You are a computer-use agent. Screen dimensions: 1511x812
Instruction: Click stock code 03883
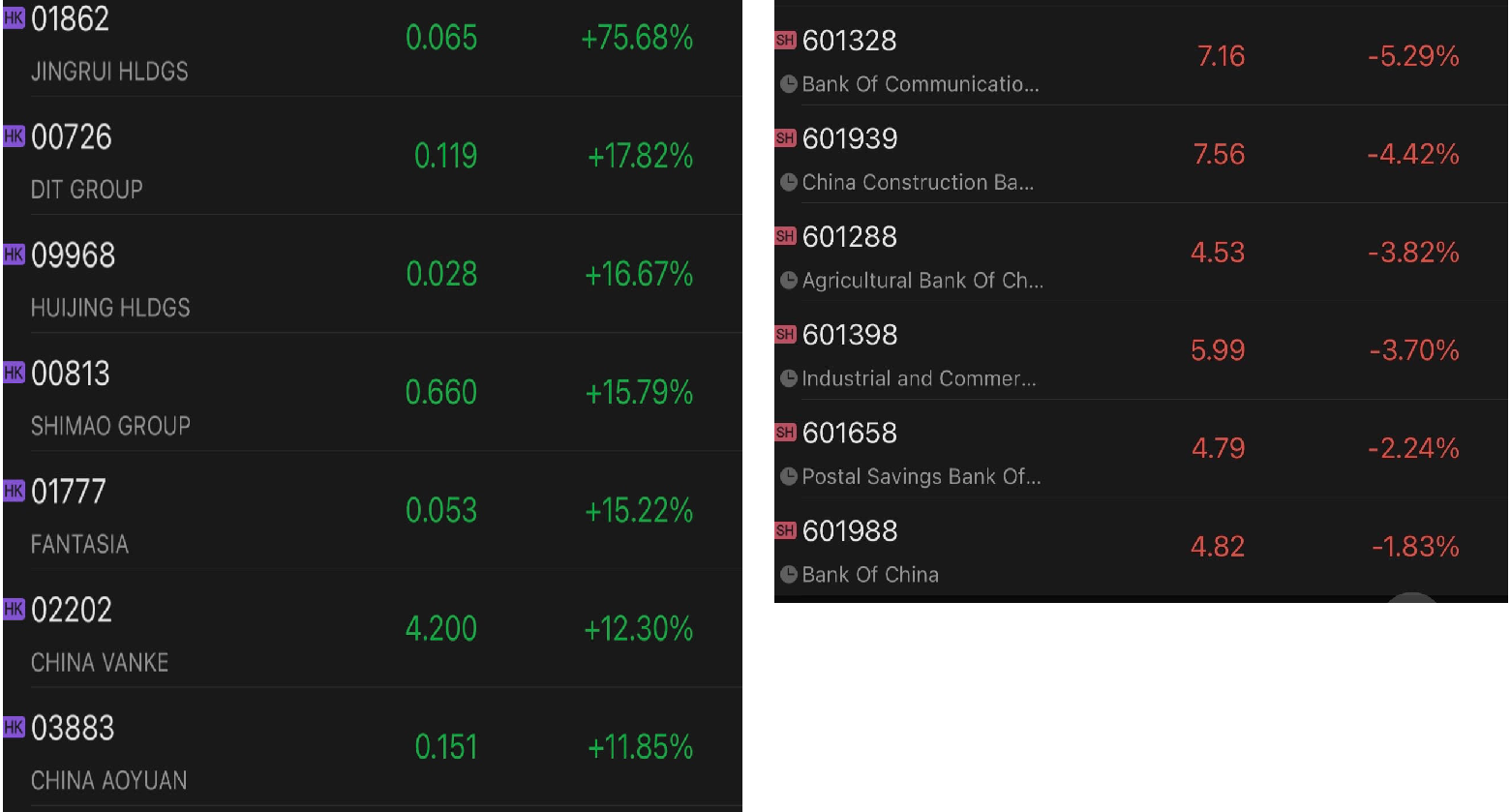coord(73,728)
